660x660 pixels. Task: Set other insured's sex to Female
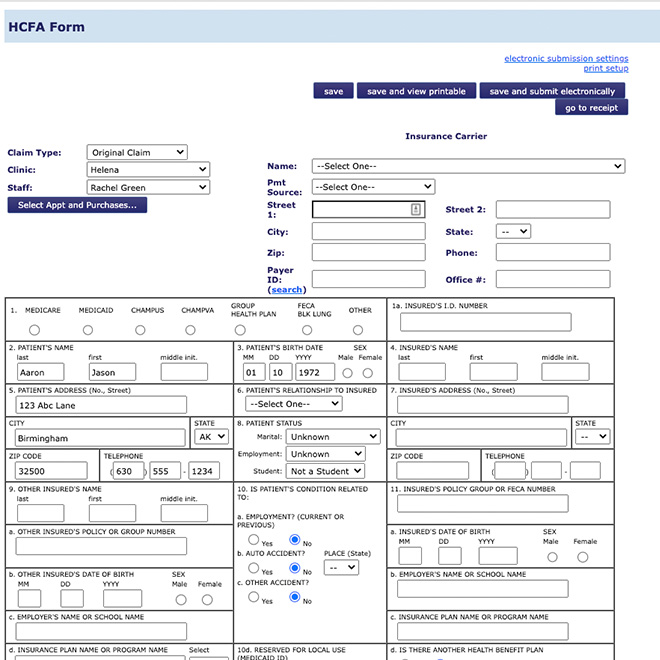[x=207, y=600]
